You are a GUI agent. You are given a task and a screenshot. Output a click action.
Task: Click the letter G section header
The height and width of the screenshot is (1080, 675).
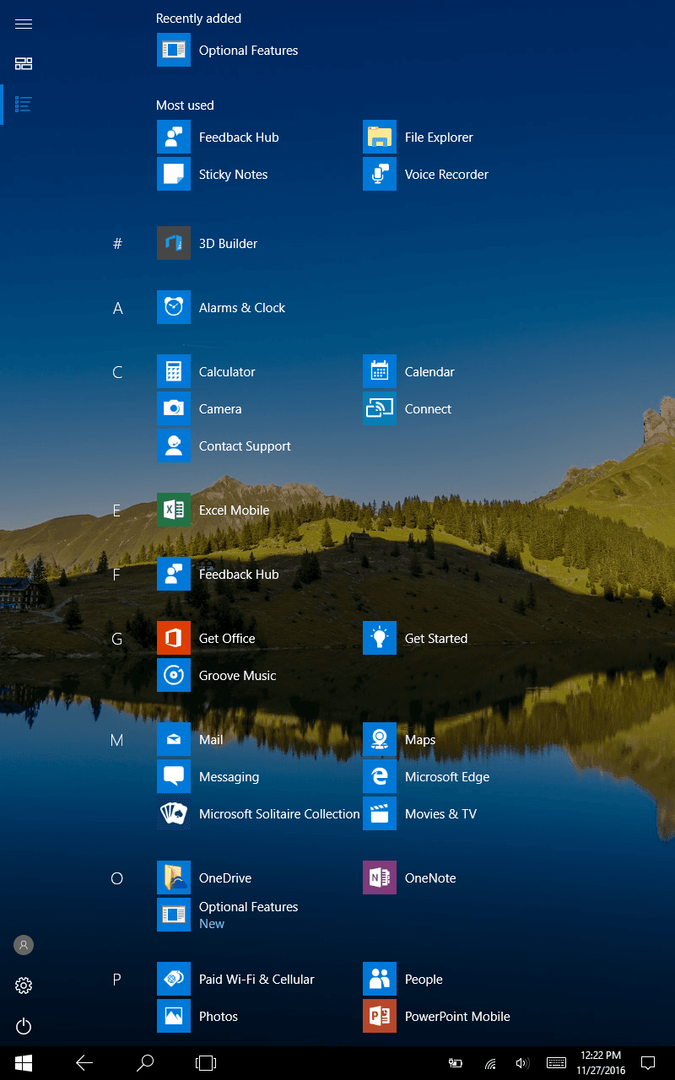(117, 639)
